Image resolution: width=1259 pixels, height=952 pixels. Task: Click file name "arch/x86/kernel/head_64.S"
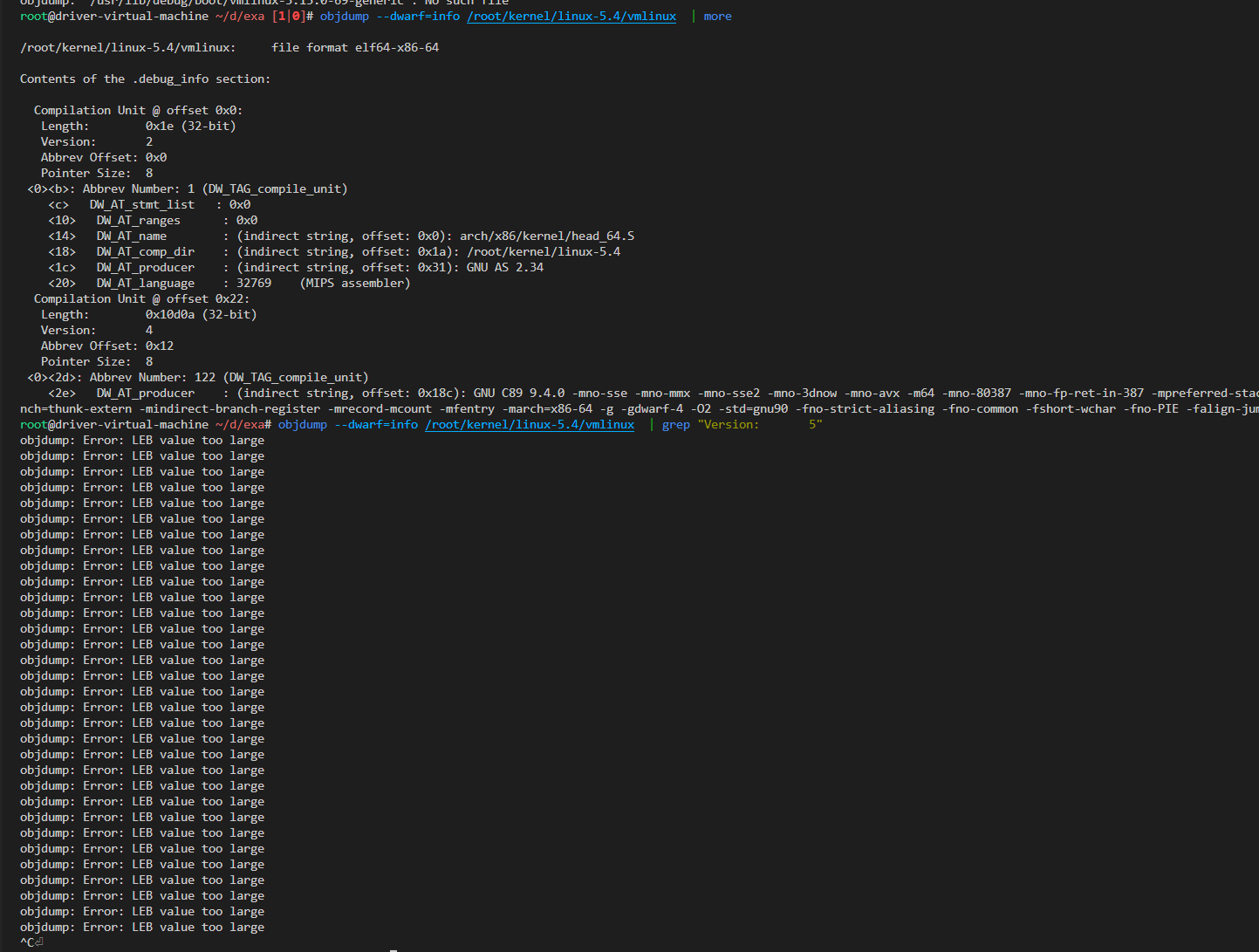click(547, 236)
